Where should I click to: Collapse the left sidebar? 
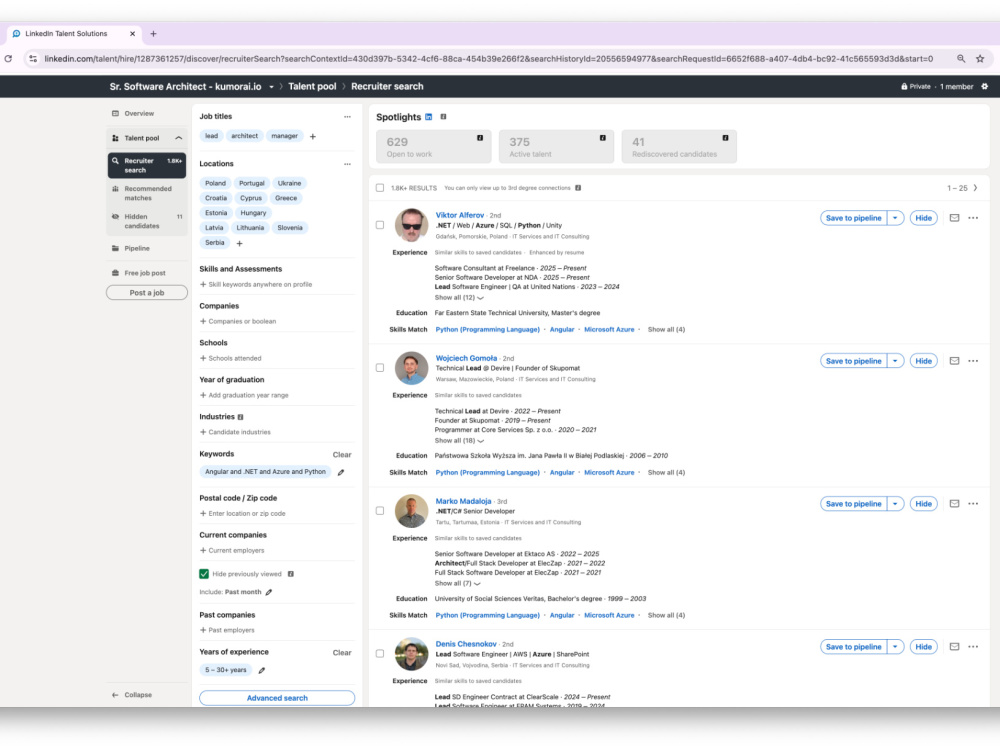click(132, 695)
